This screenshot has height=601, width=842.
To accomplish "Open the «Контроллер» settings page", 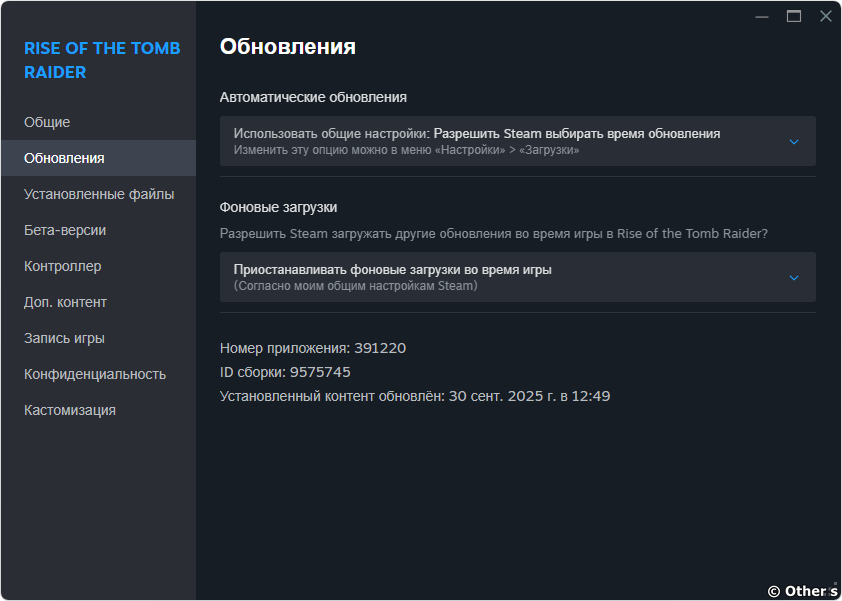I will point(63,266).
